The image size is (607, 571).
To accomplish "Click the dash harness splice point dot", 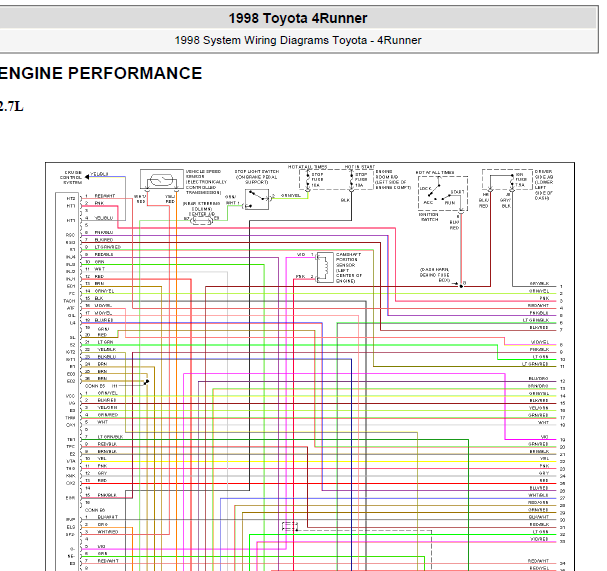I will (x=461, y=286).
